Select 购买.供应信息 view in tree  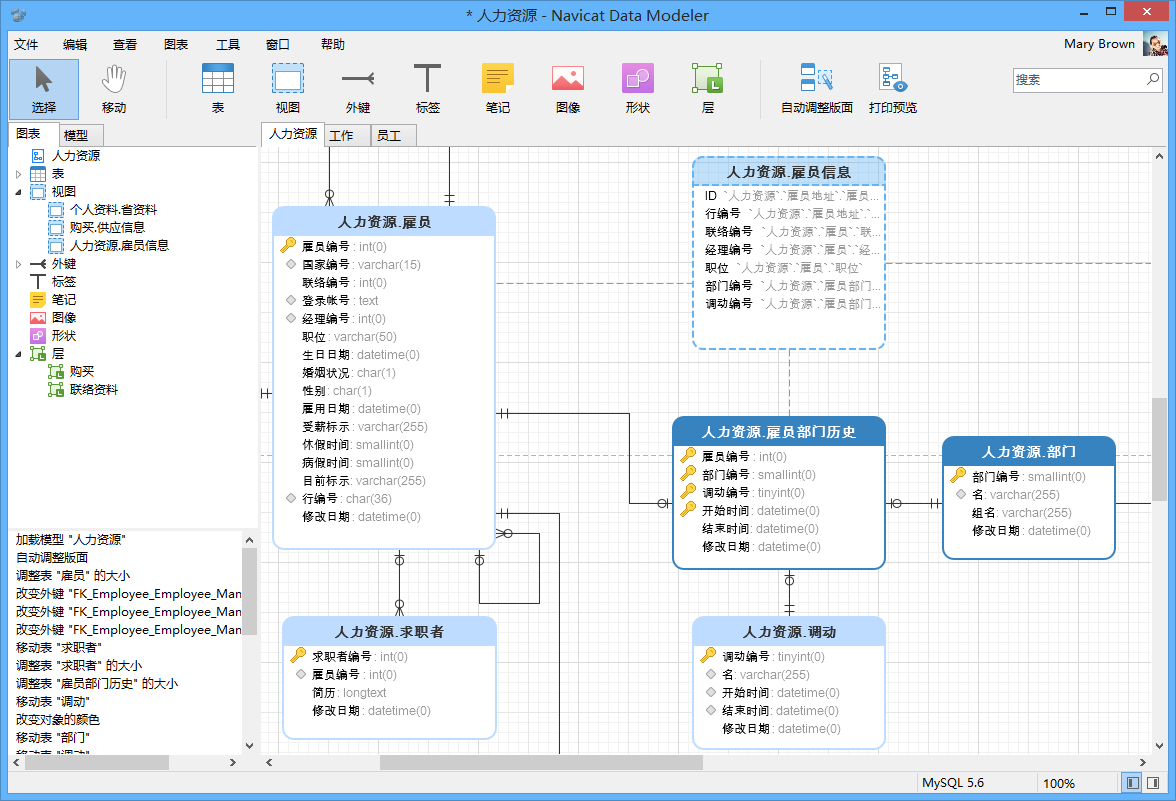[x=107, y=227]
